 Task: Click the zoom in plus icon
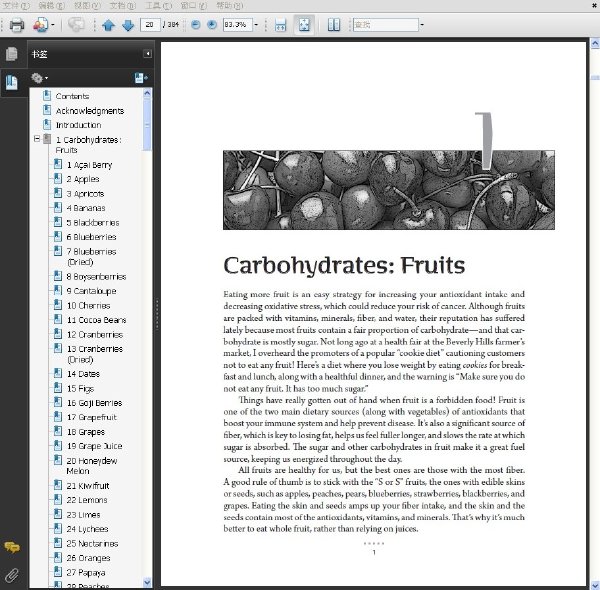point(212,25)
